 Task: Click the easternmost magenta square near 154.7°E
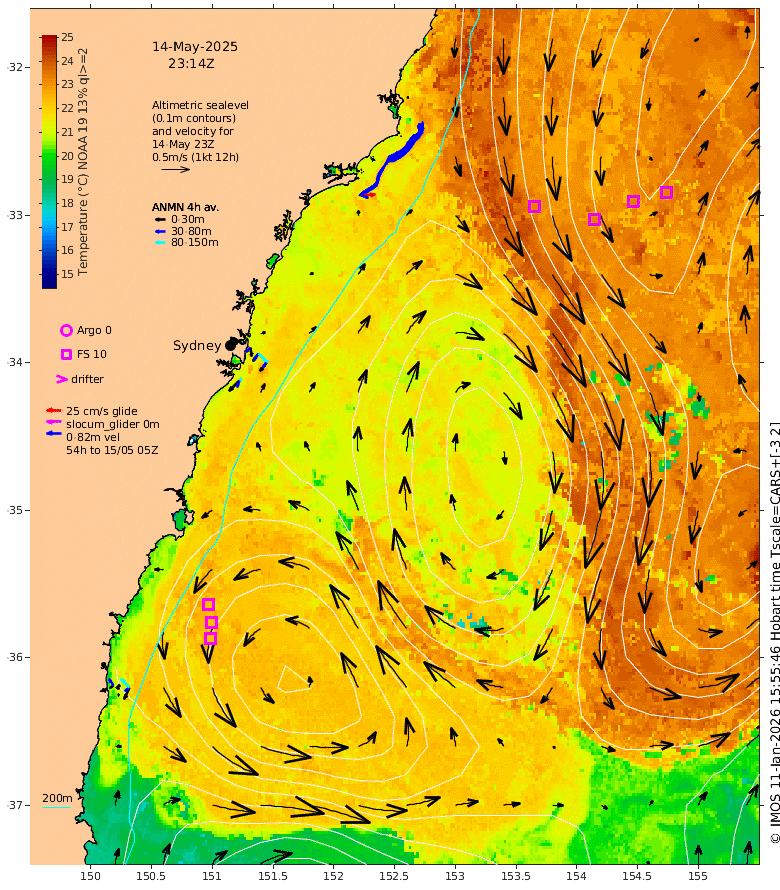coord(666,192)
